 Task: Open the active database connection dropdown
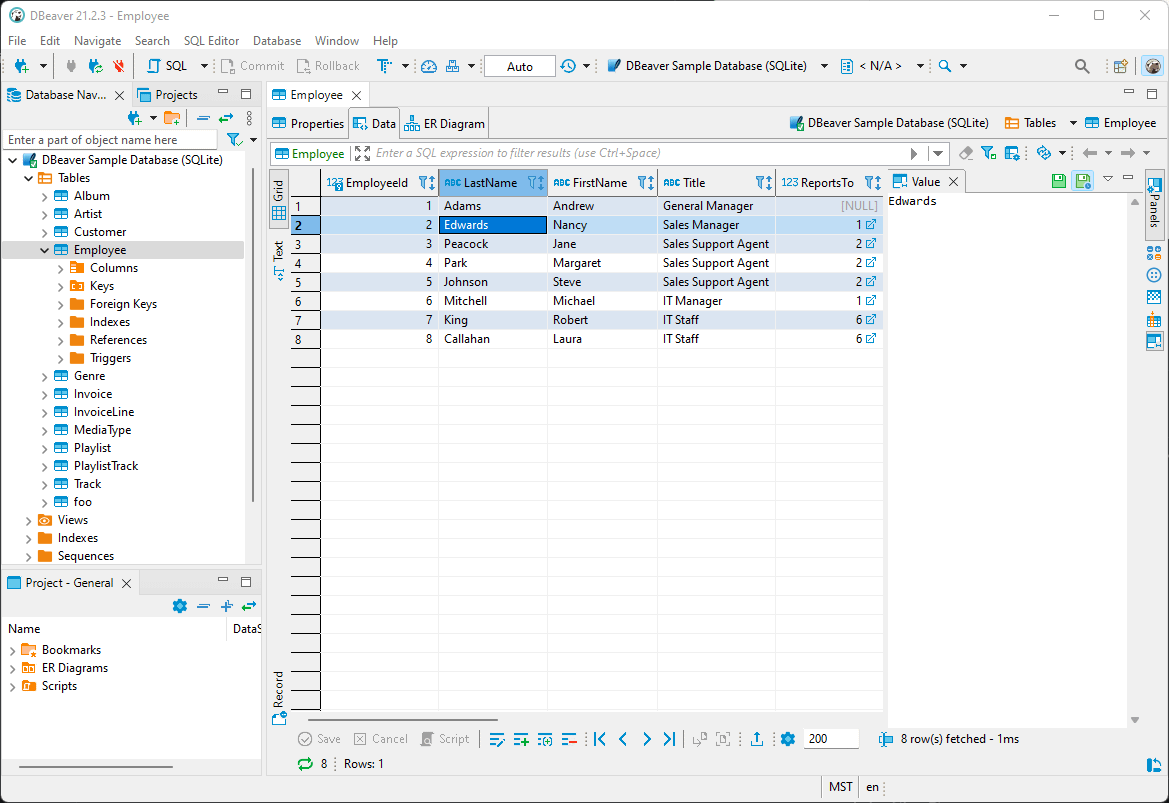pos(824,66)
